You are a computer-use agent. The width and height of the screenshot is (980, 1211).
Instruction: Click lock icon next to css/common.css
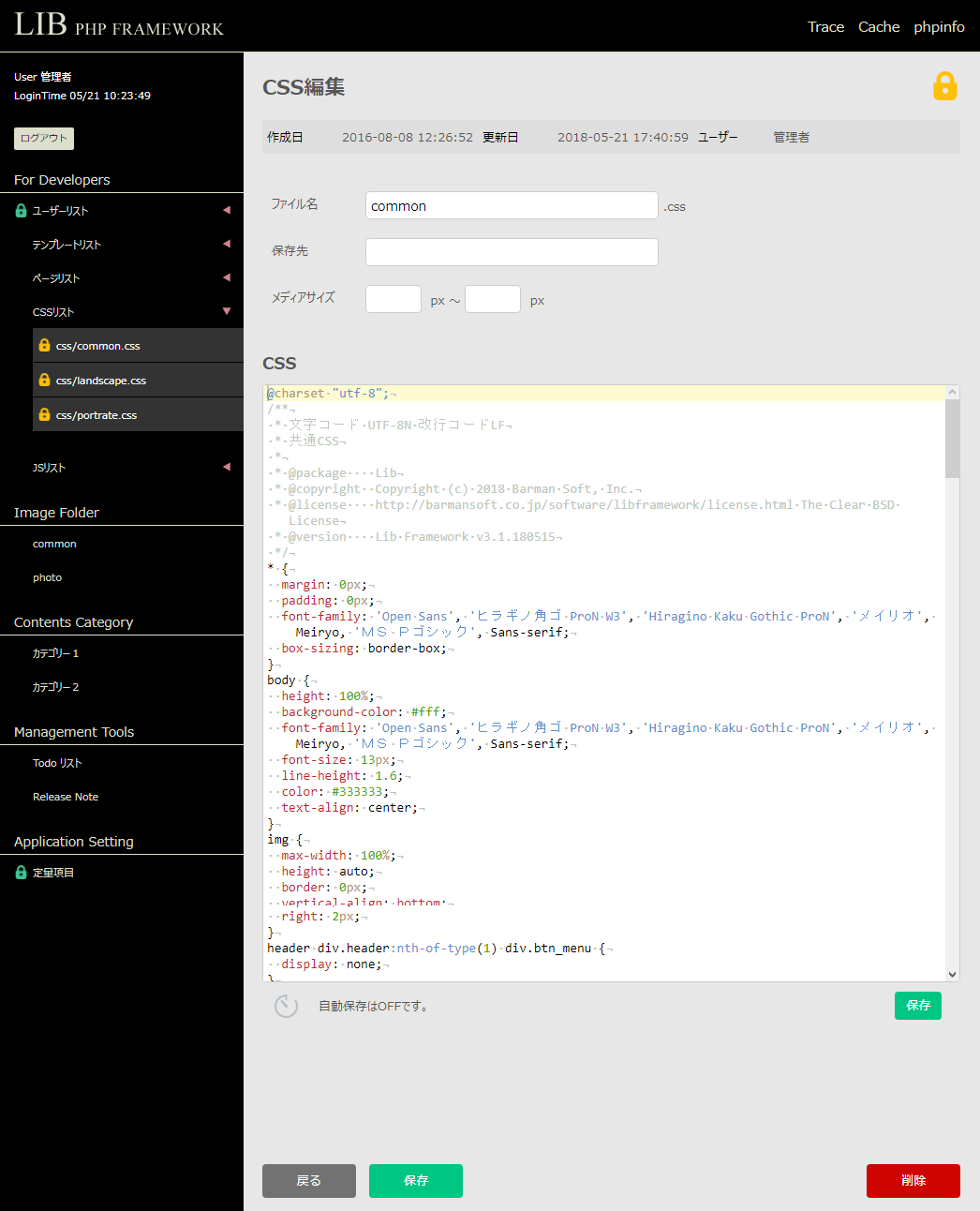pyautogui.click(x=44, y=345)
